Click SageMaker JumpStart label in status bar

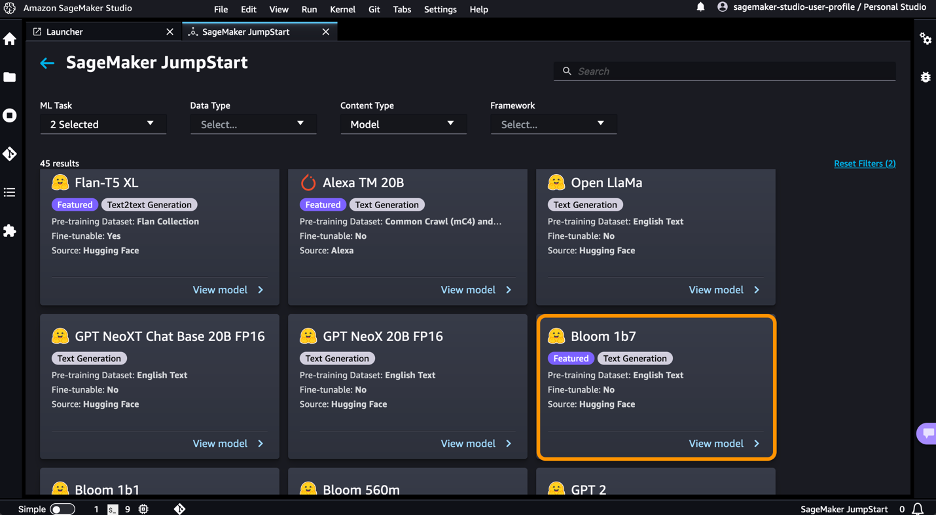pos(844,509)
